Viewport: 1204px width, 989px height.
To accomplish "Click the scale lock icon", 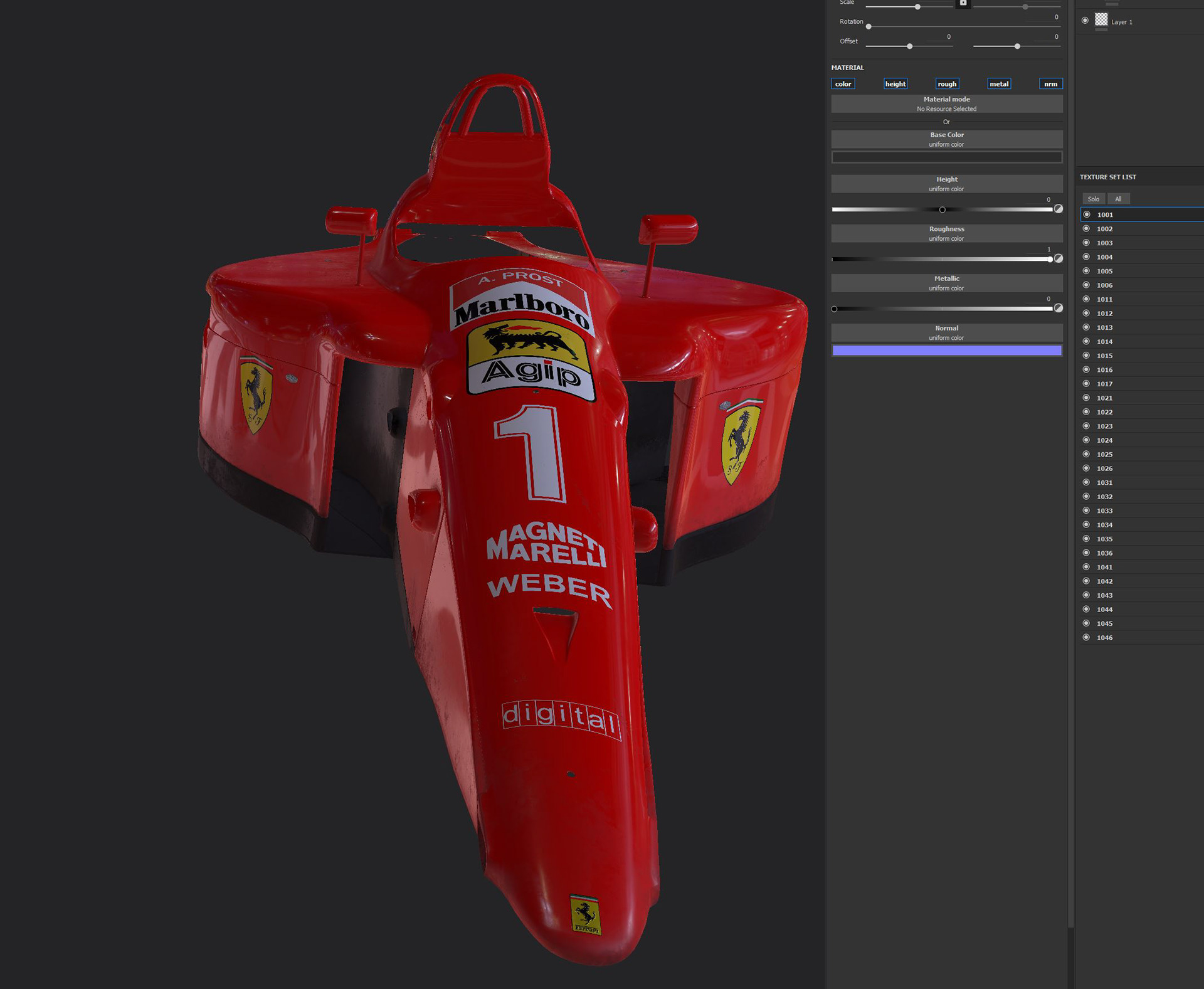I will [963, 3].
